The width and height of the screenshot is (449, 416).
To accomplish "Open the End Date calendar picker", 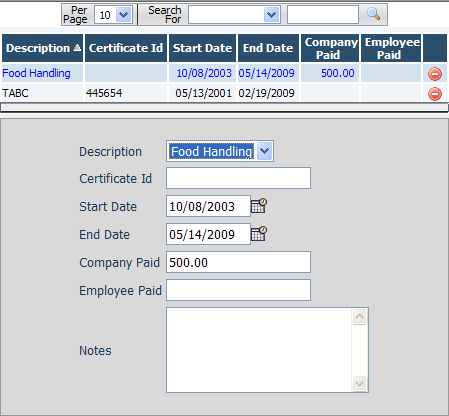I will (x=259, y=234).
